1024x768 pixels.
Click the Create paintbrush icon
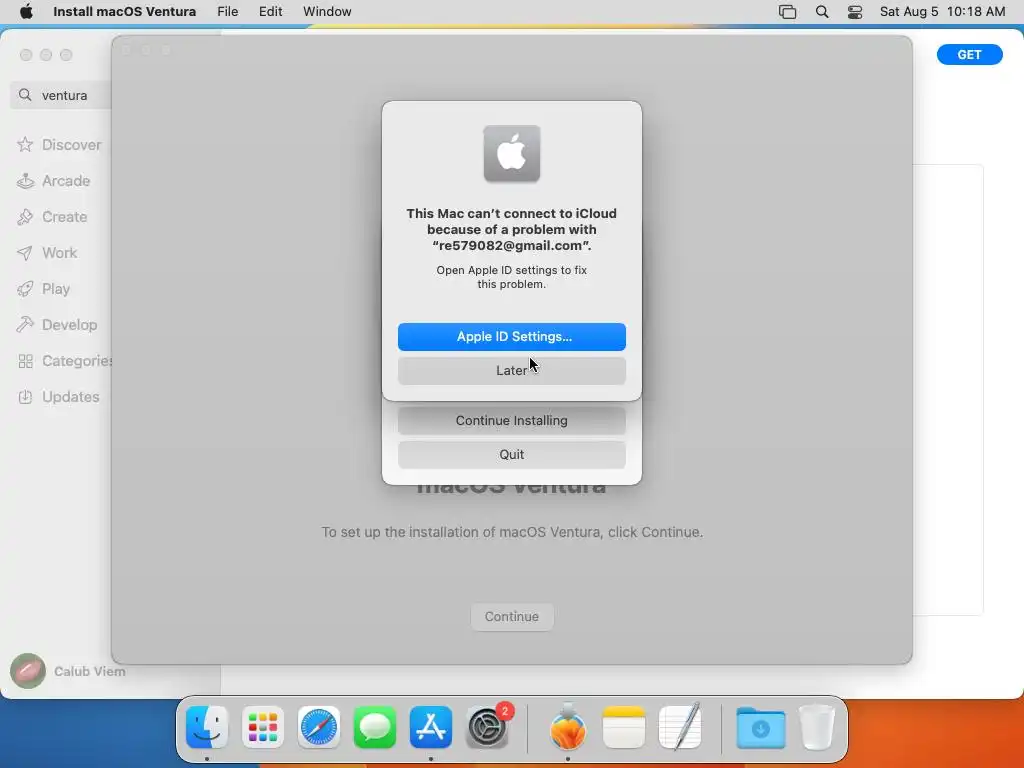[25, 217]
